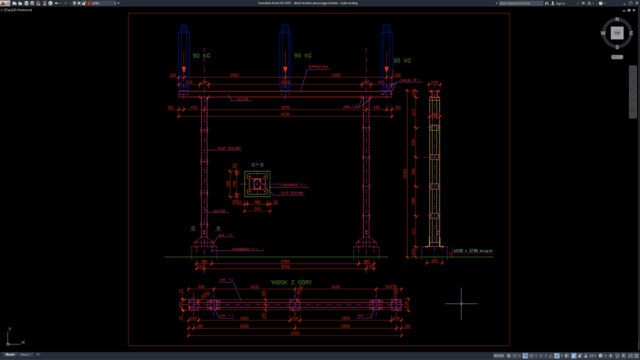Click annotation monitor plus icon
Screen dimensions: 640x360
tap(611, 356)
